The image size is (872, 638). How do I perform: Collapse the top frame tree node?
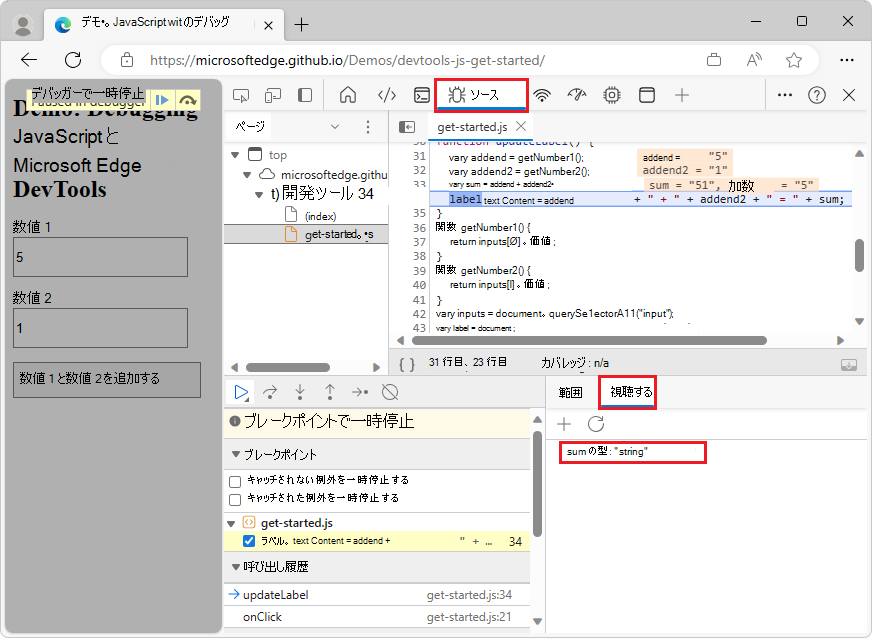click(x=235, y=155)
